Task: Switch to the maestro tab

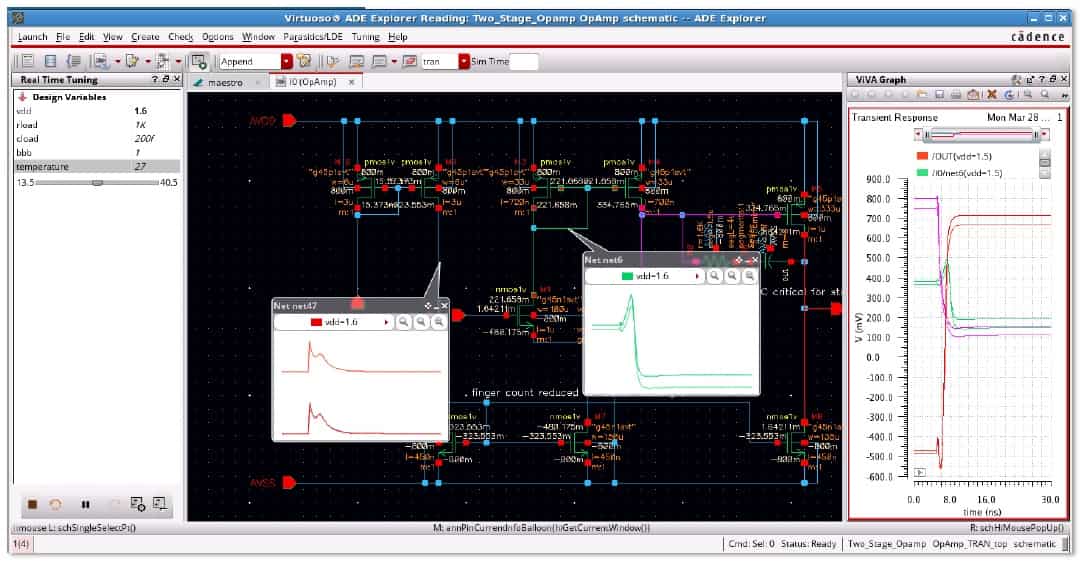Action: [226, 82]
